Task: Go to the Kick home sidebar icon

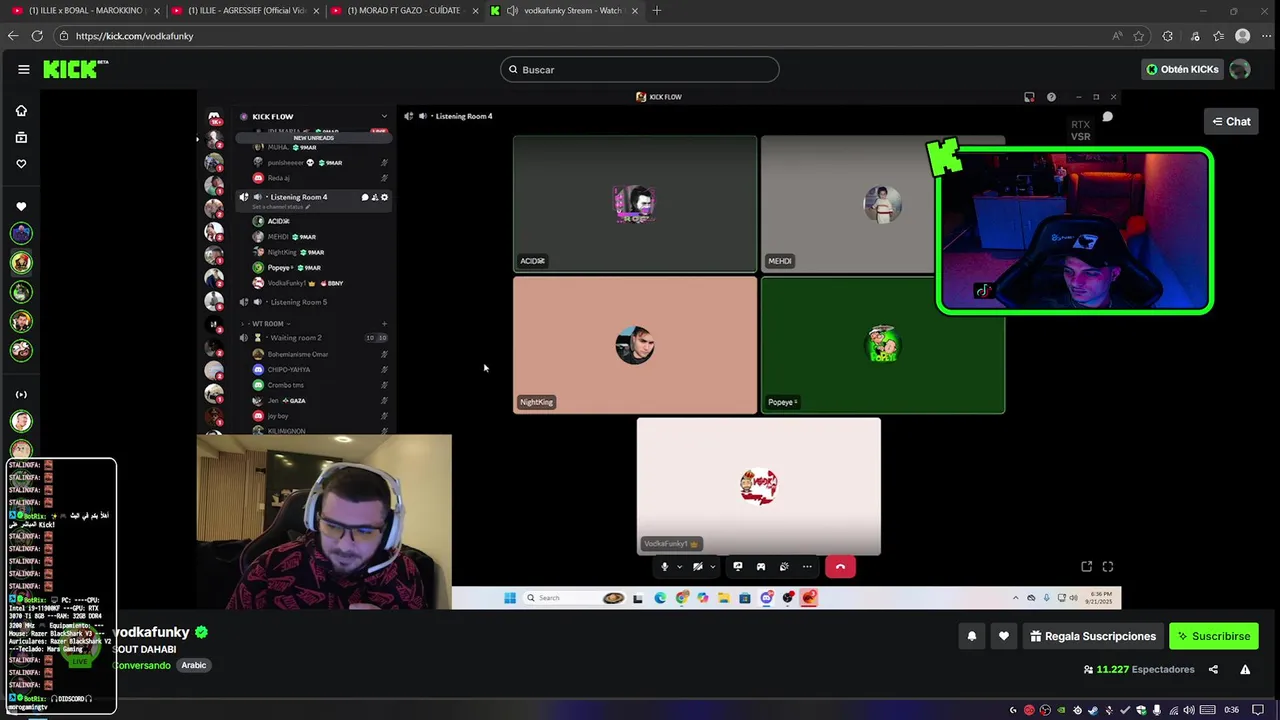Action: [21, 111]
